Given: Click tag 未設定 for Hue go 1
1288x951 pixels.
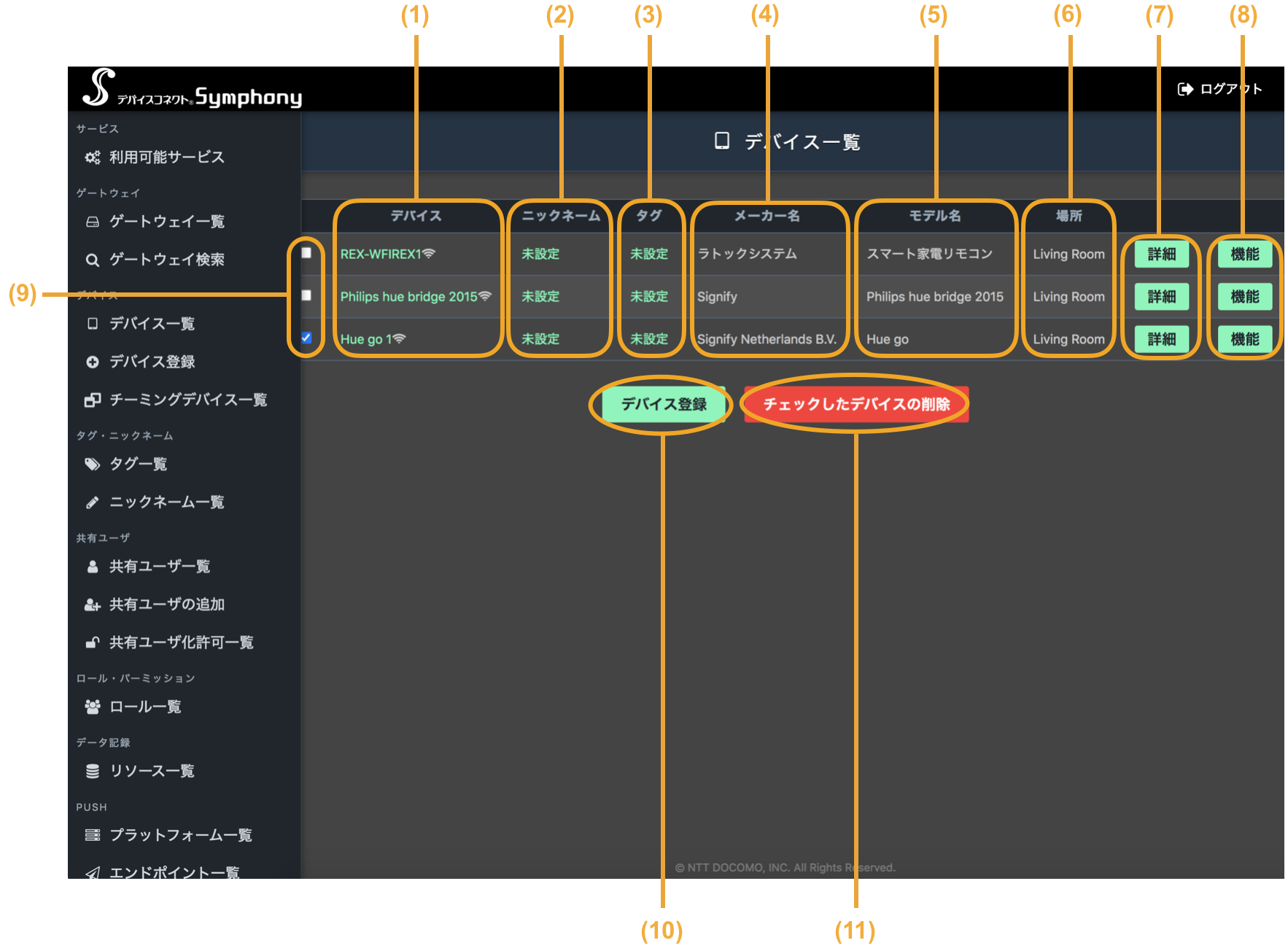Looking at the screenshot, I should click(x=649, y=338).
